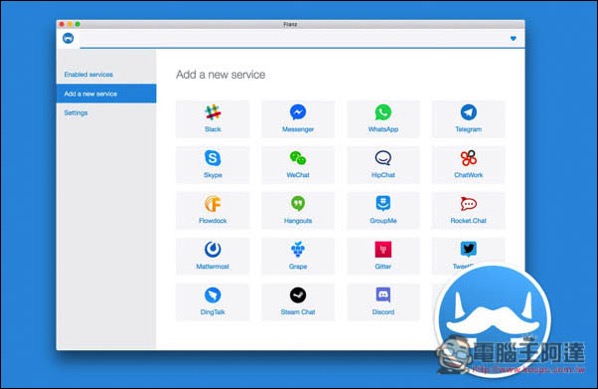598x389 pixels.
Task: Add the Messenger service
Action: [298, 119]
